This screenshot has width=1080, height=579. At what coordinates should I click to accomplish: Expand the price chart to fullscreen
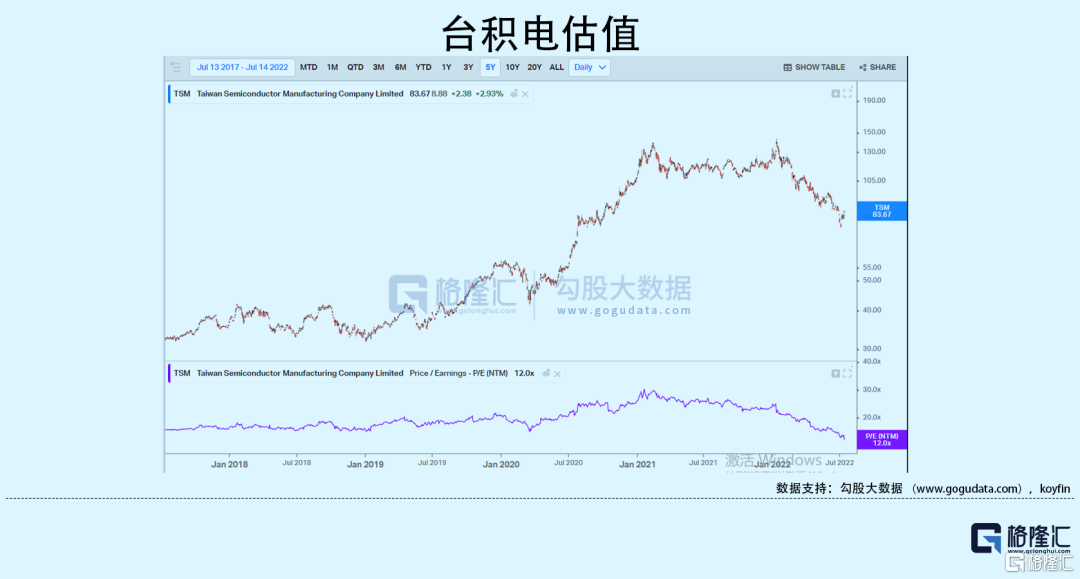(x=848, y=93)
